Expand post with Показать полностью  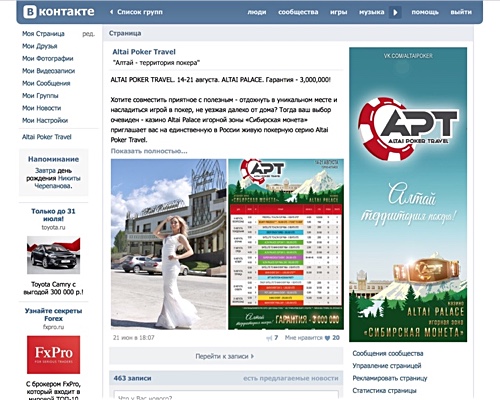(x=149, y=151)
